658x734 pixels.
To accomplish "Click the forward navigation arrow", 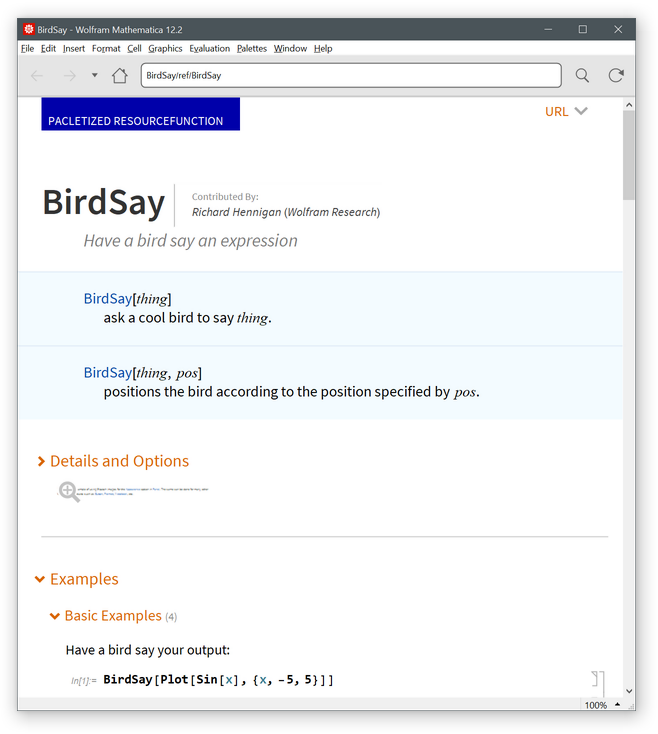I will 69,76.
